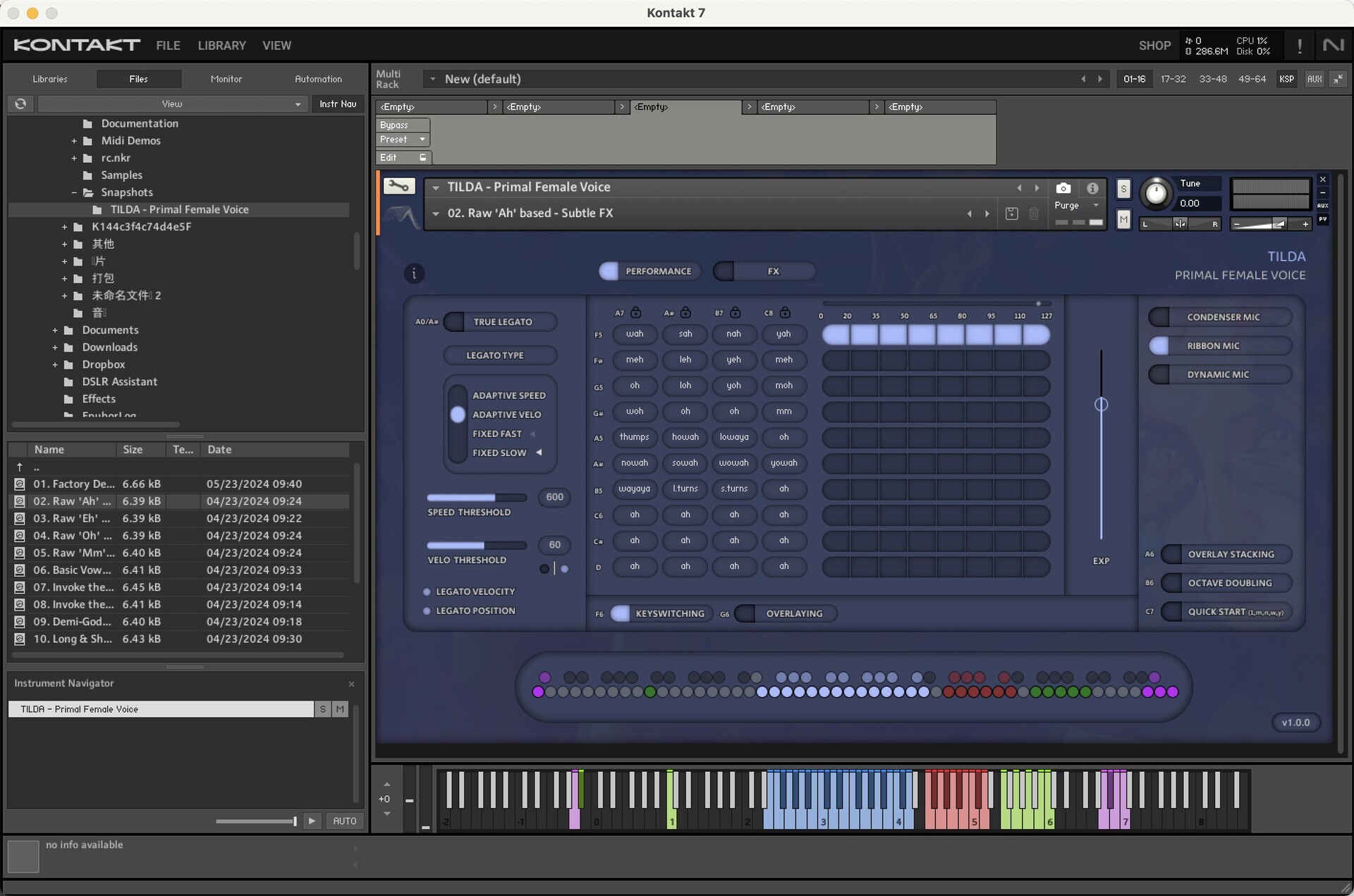
Task: Mute the TILDA instrument with the M button
Action: 1123,220
